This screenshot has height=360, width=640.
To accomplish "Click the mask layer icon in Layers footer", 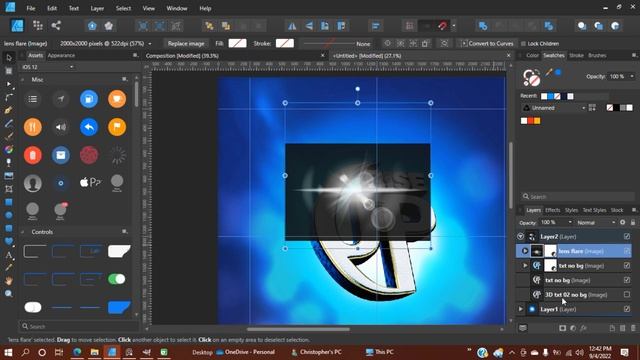I will coord(562,328).
